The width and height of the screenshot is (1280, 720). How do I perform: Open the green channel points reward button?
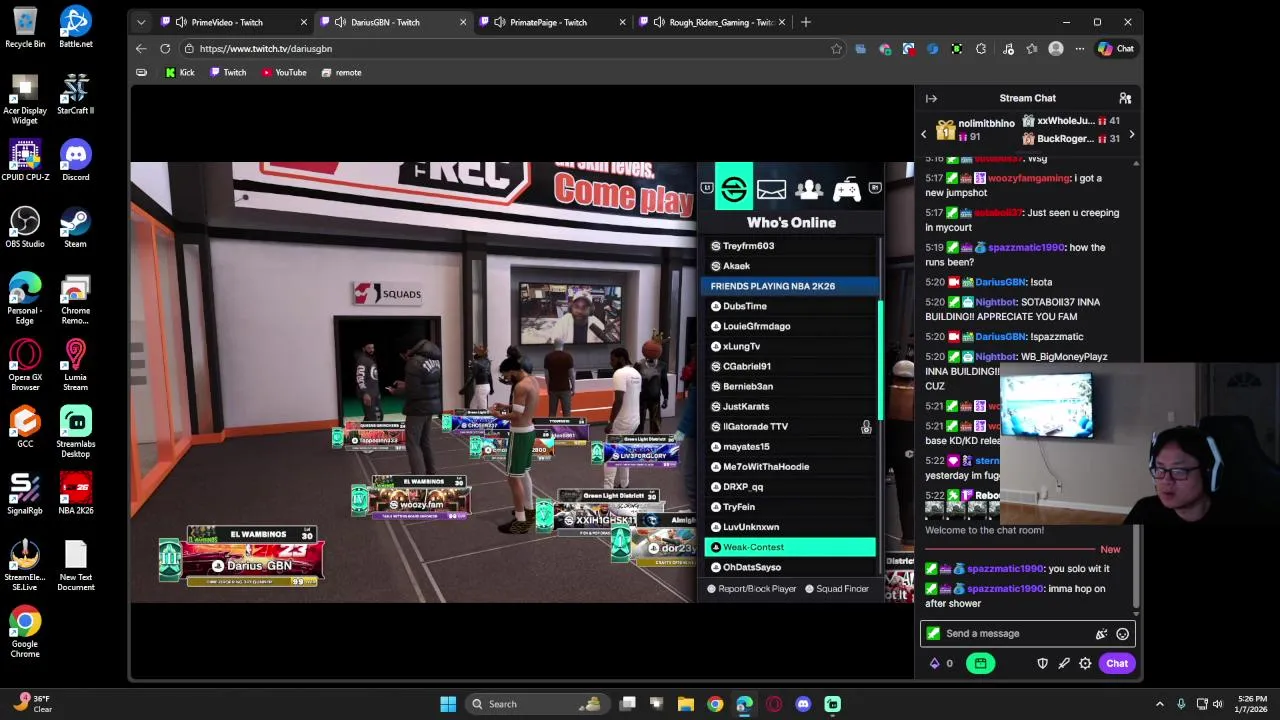coord(980,663)
